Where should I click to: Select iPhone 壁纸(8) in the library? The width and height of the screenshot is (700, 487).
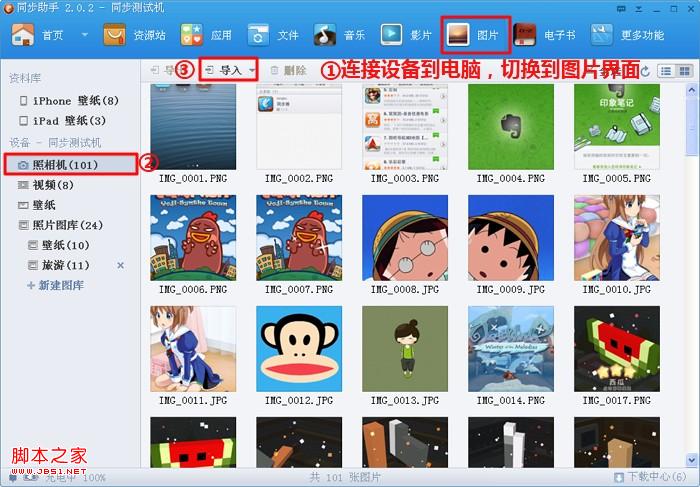[70, 101]
